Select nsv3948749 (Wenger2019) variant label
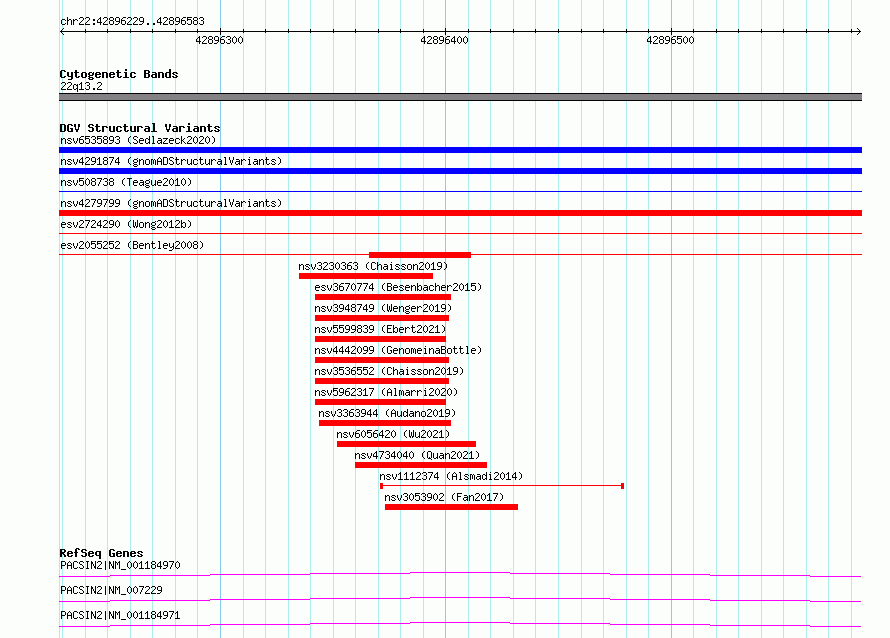 [383, 308]
